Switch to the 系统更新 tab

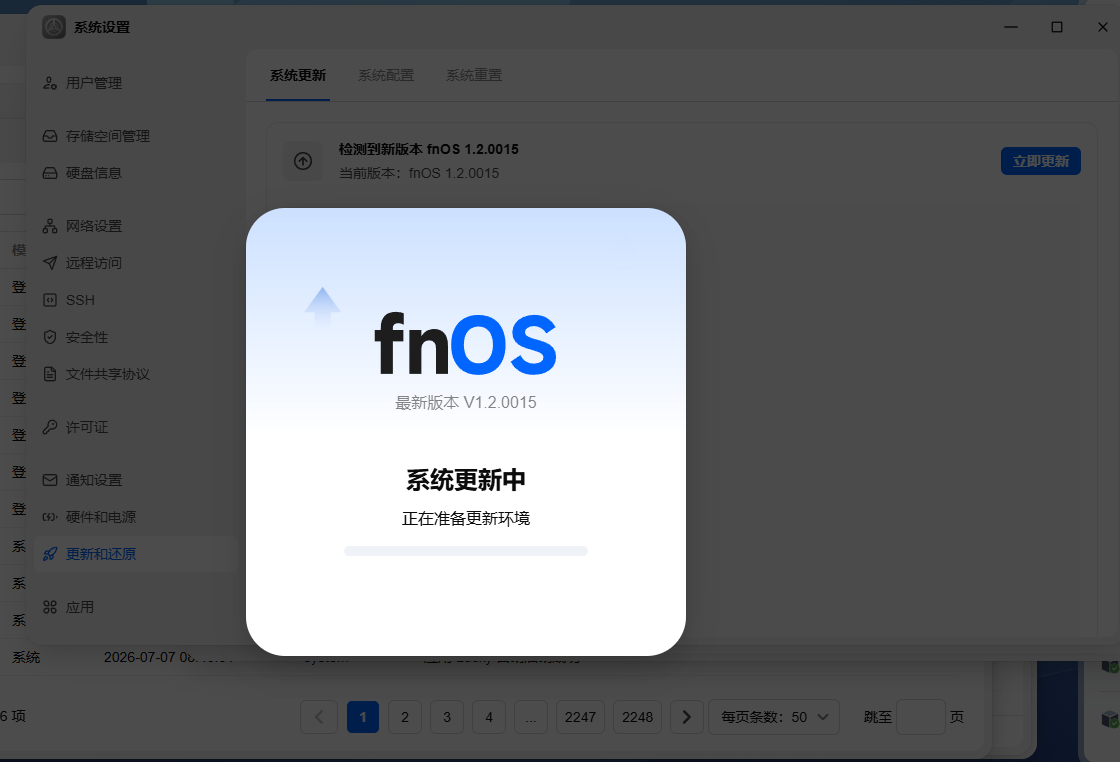[298, 75]
